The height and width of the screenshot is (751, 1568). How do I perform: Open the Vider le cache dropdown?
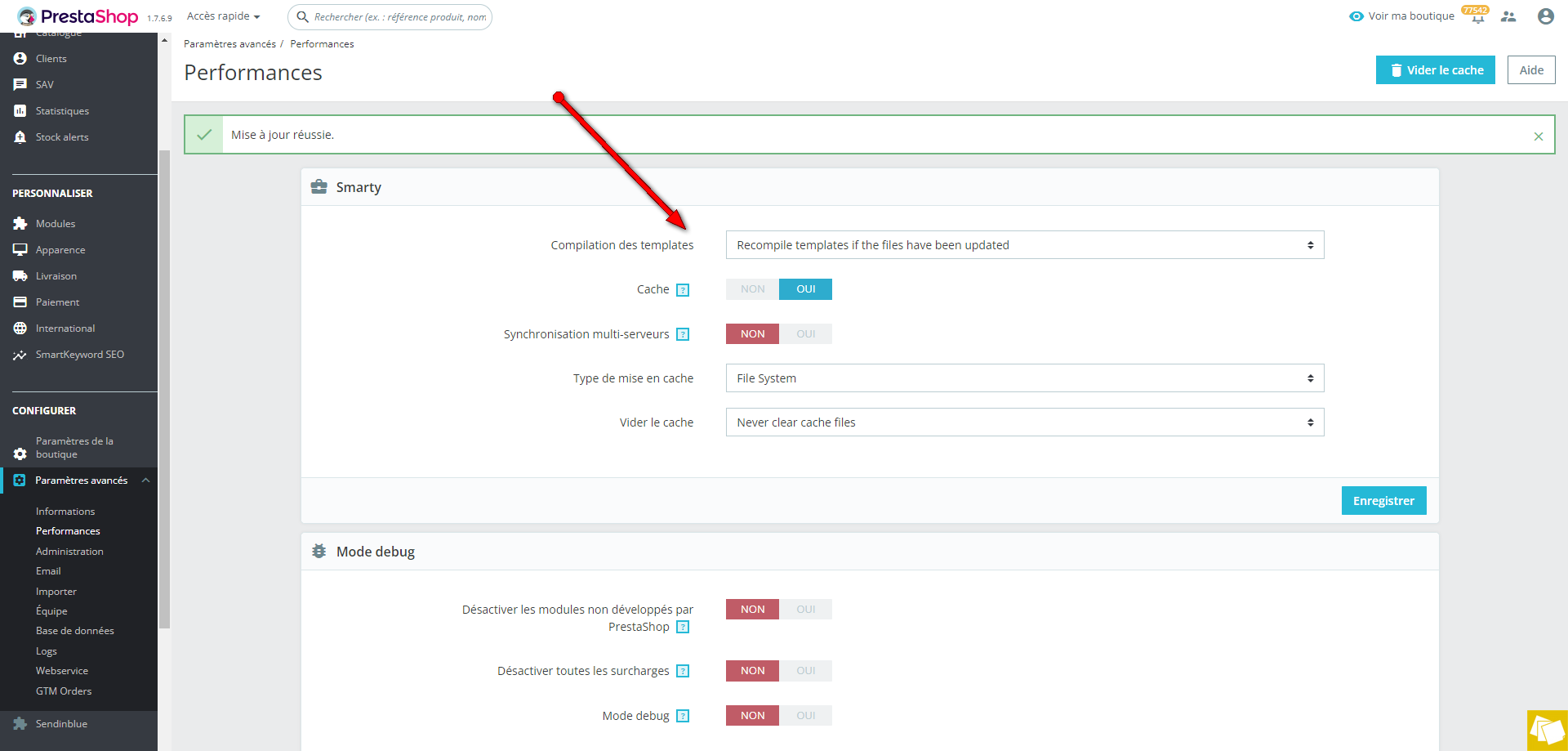point(1025,422)
